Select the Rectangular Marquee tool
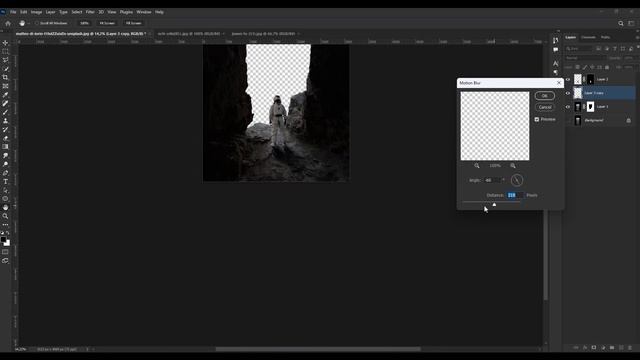 5,51
